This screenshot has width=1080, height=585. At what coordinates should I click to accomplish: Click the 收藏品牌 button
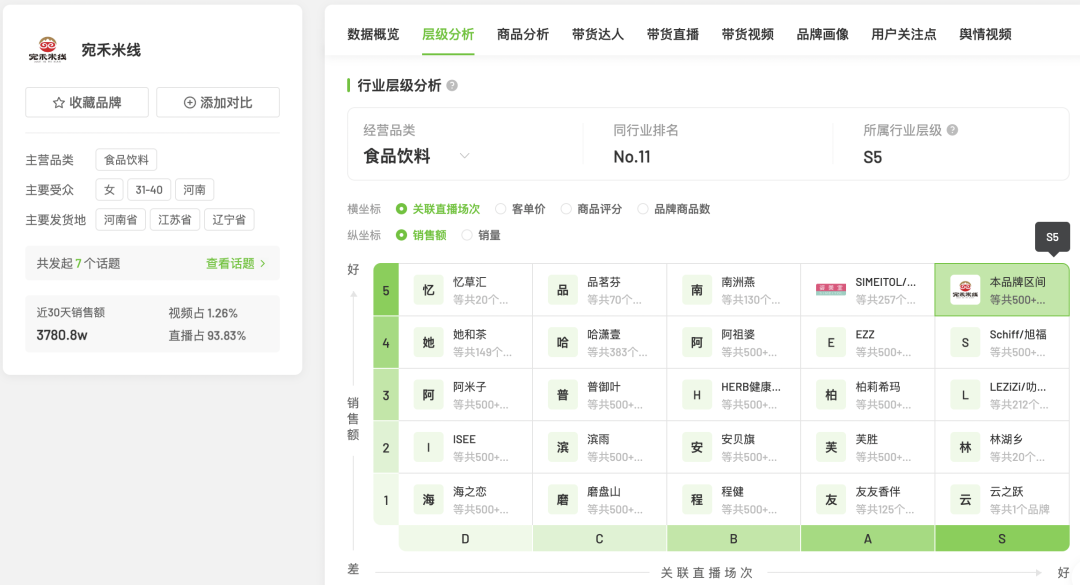point(87,102)
